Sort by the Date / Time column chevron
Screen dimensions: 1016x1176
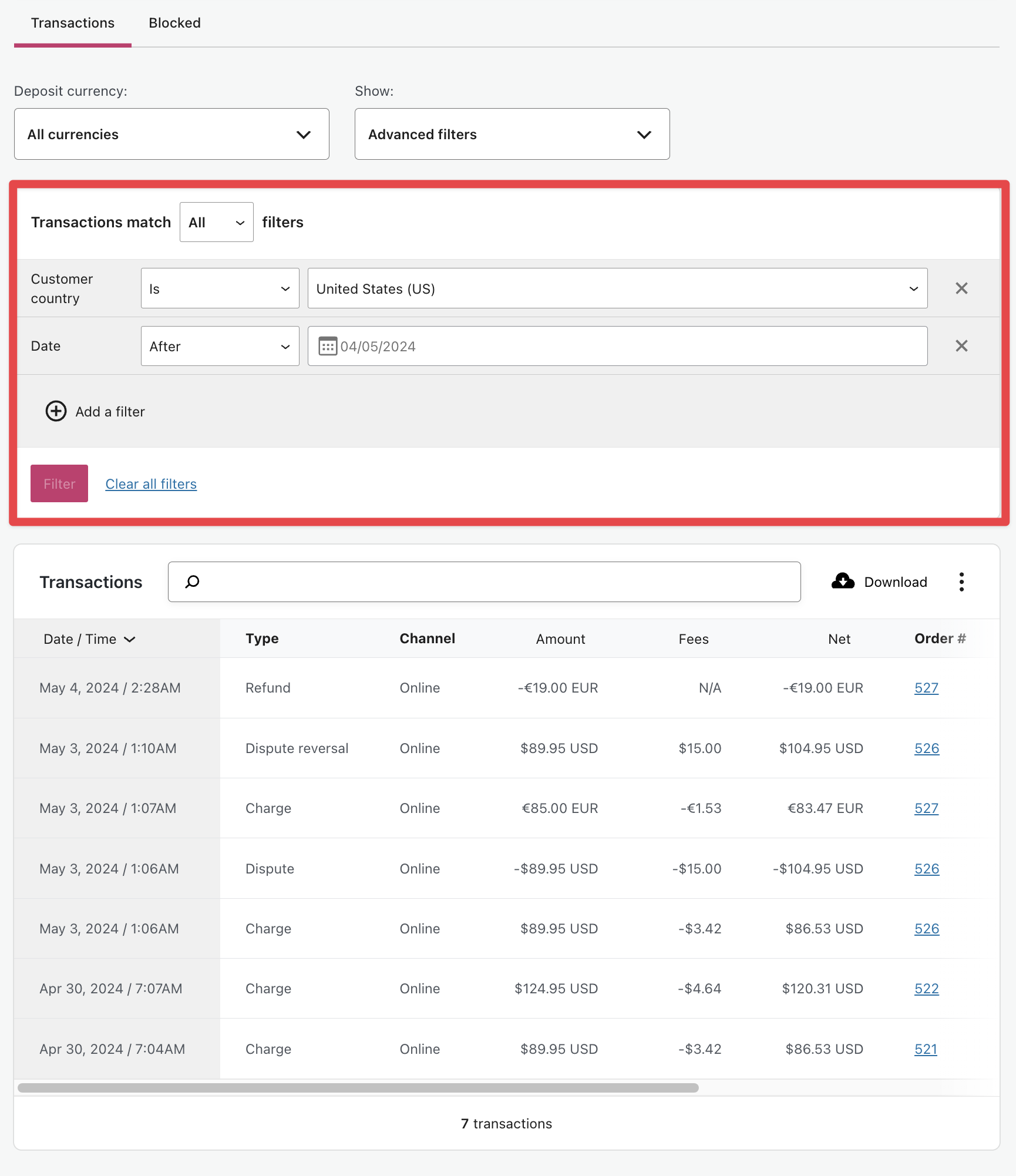point(130,639)
